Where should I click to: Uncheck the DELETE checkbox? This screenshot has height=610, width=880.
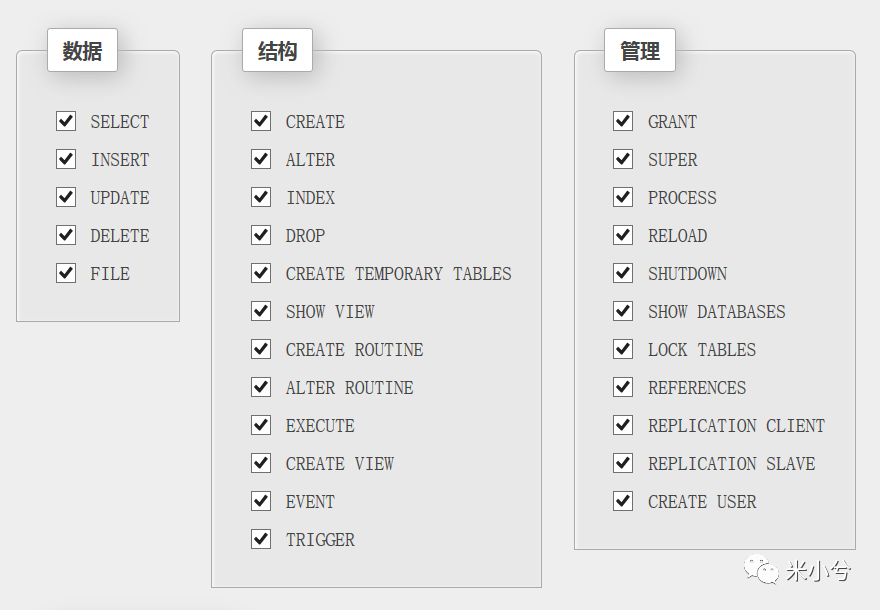click(x=66, y=235)
